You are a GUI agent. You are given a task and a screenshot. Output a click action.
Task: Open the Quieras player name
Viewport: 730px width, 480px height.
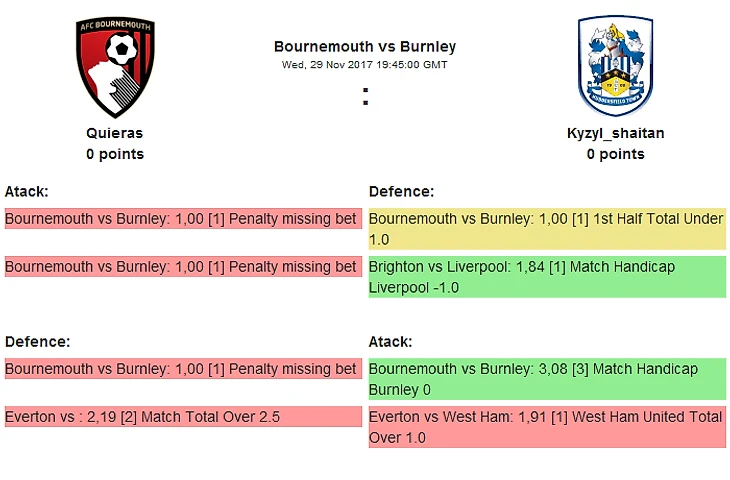coord(115,133)
